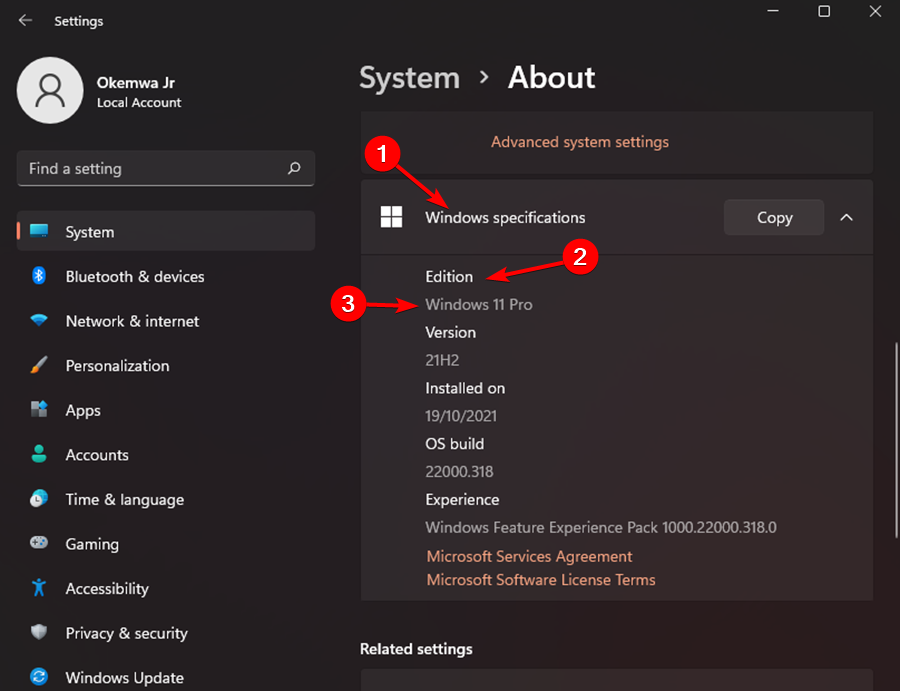Image resolution: width=900 pixels, height=691 pixels.
Task: Select Accounts in the sidebar
Action: click(97, 454)
